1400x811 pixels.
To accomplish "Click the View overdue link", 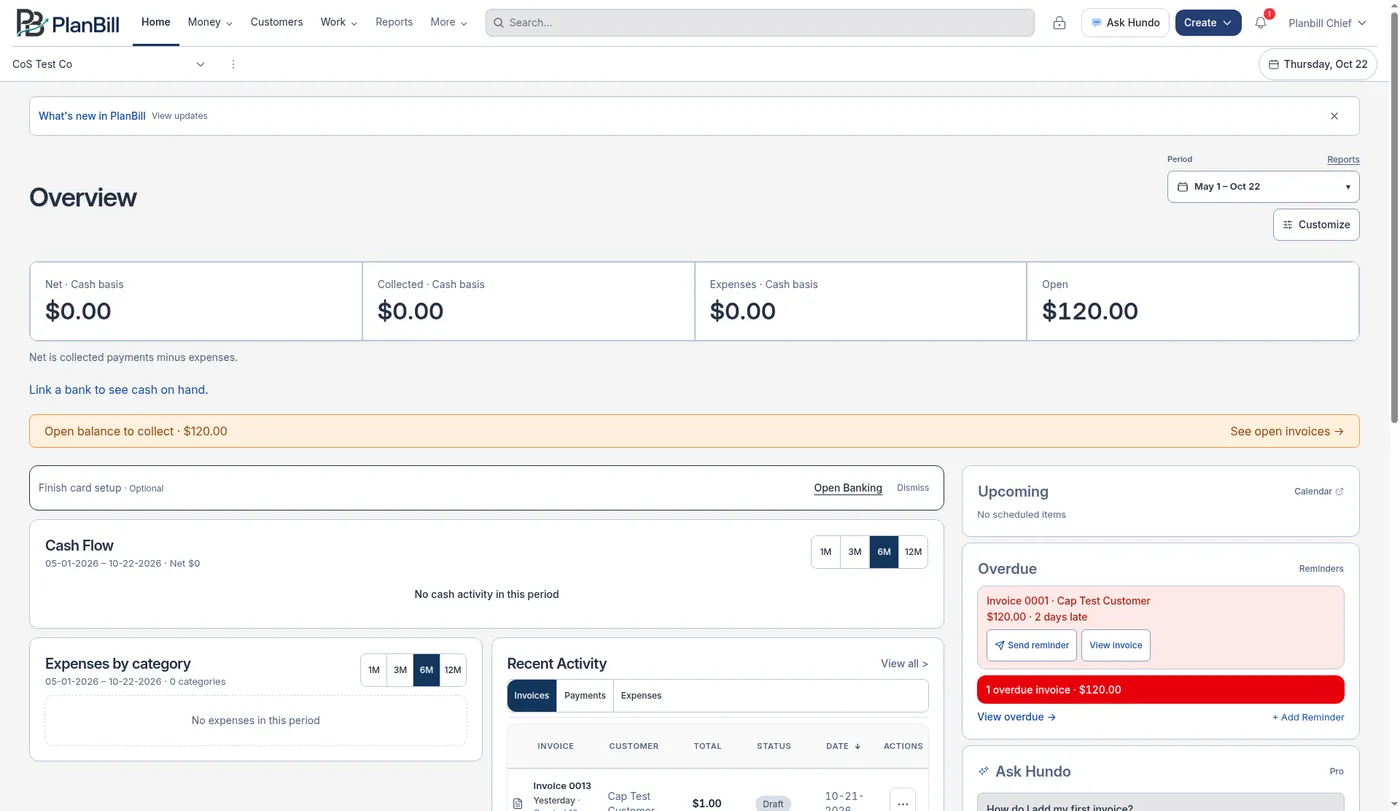I will (1016, 717).
